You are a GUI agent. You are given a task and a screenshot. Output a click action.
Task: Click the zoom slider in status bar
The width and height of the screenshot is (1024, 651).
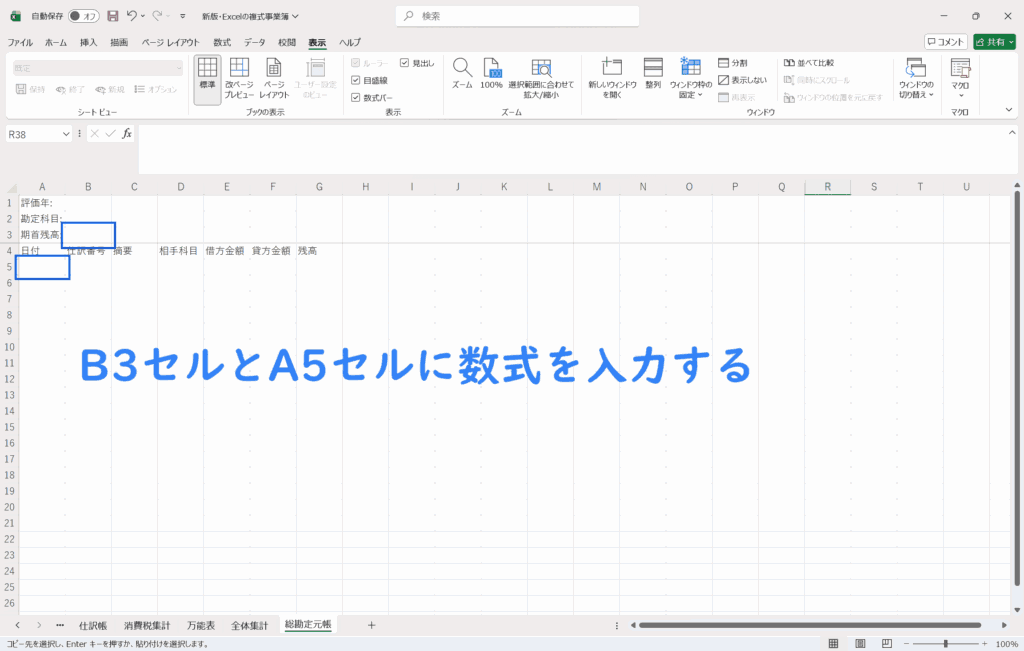(x=946, y=644)
